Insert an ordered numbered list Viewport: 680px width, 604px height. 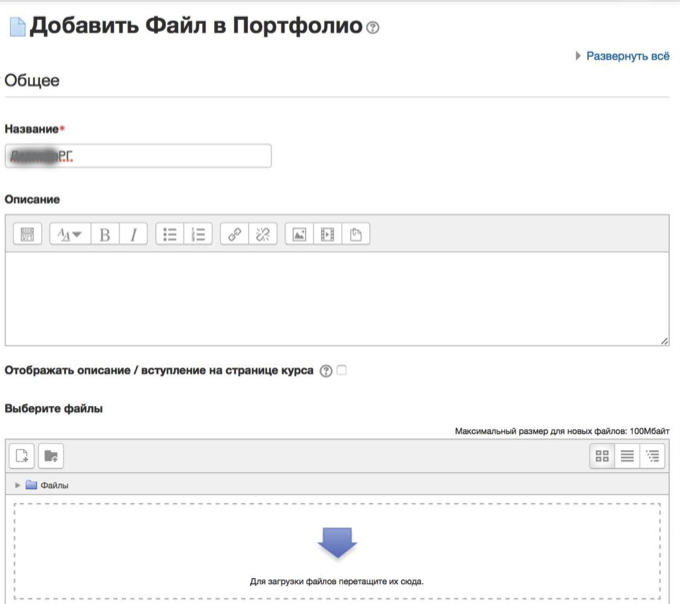198,234
